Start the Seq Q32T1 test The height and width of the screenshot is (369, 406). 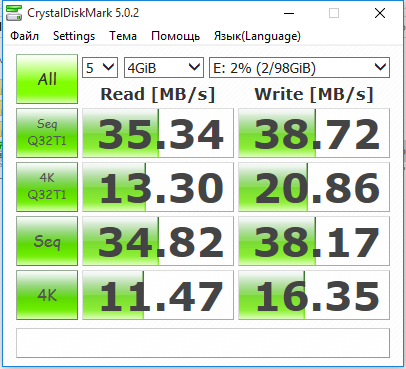click(x=47, y=133)
